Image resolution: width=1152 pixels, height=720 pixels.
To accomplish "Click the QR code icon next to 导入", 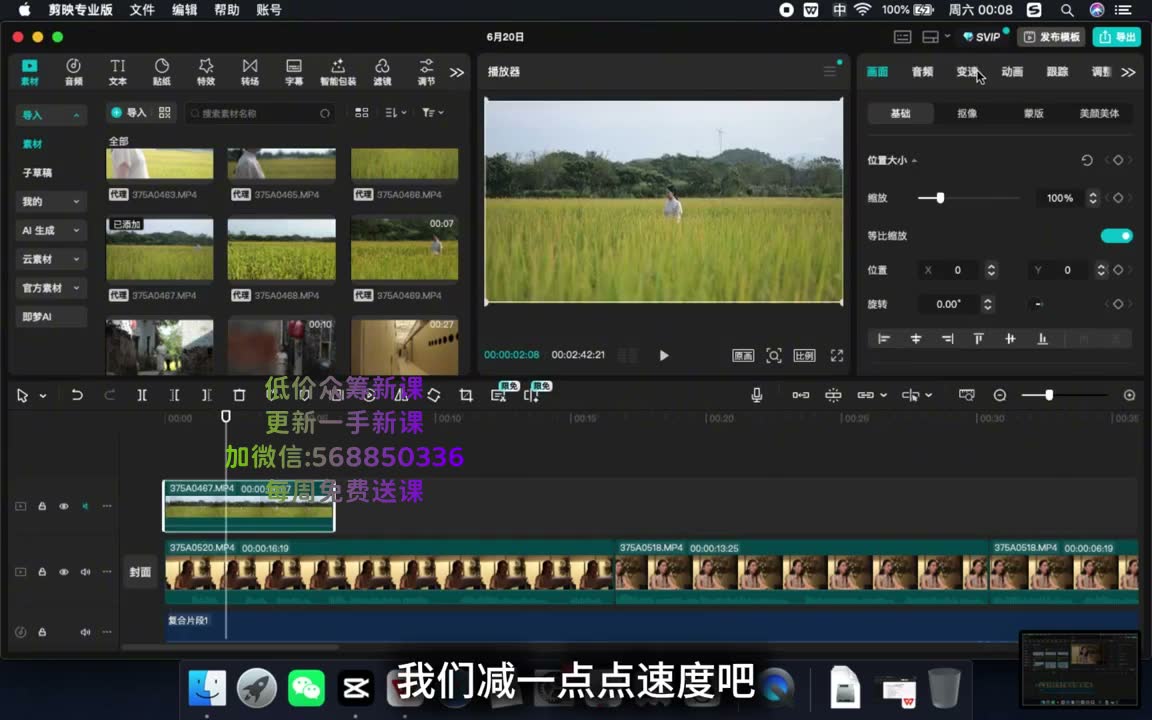I will [x=165, y=112].
